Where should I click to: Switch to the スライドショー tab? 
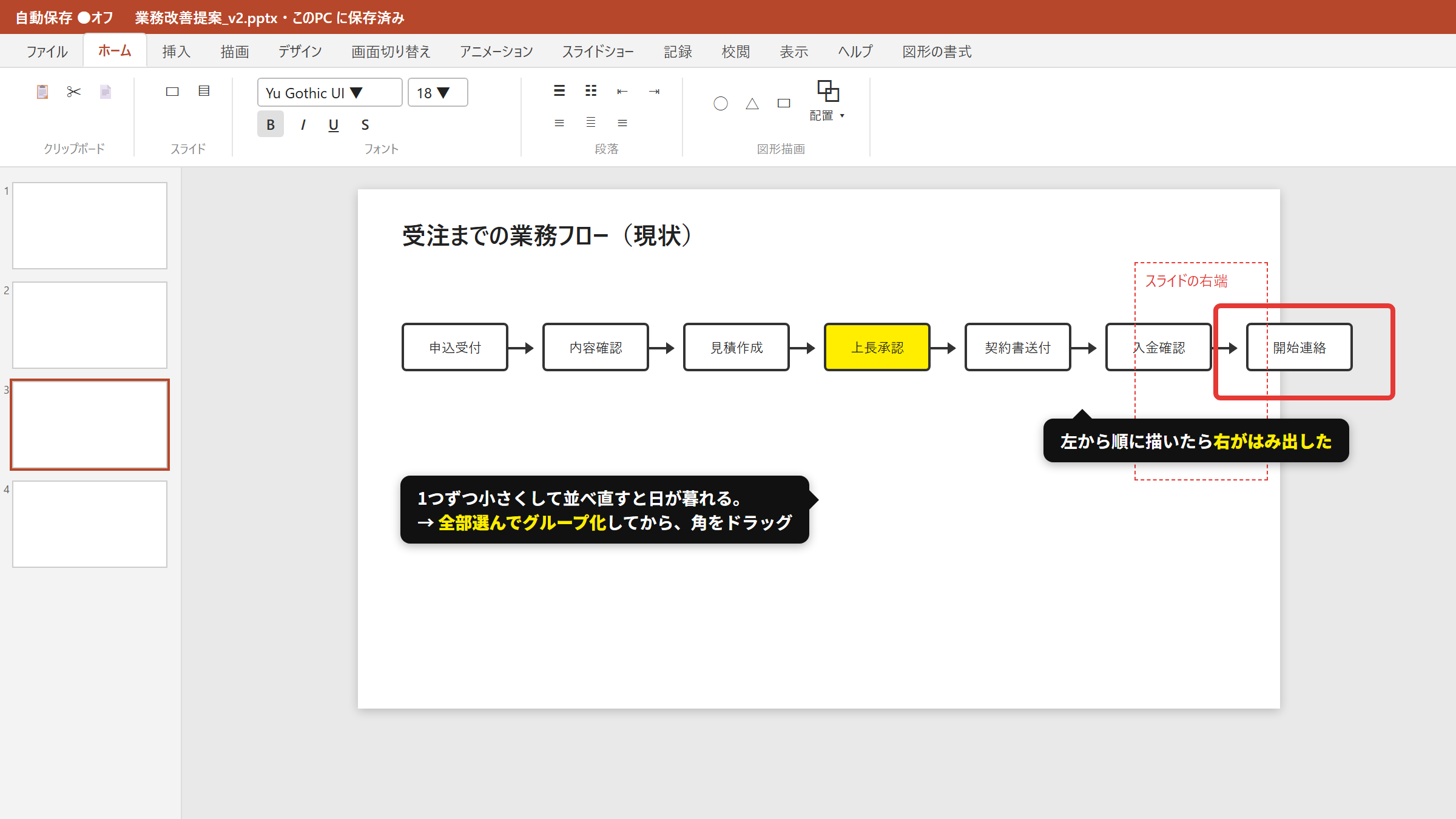click(598, 52)
